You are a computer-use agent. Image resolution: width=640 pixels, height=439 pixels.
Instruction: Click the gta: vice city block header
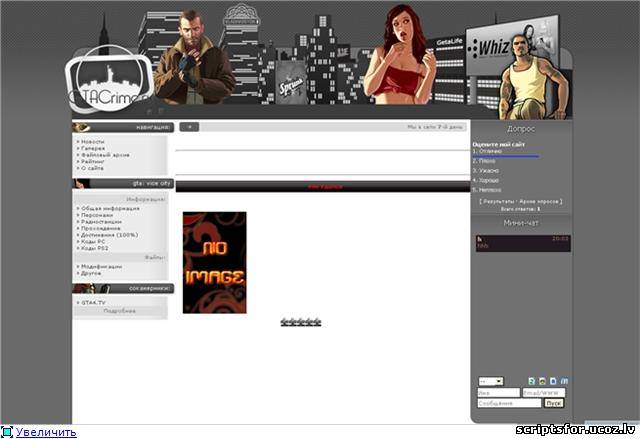point(123,184)
